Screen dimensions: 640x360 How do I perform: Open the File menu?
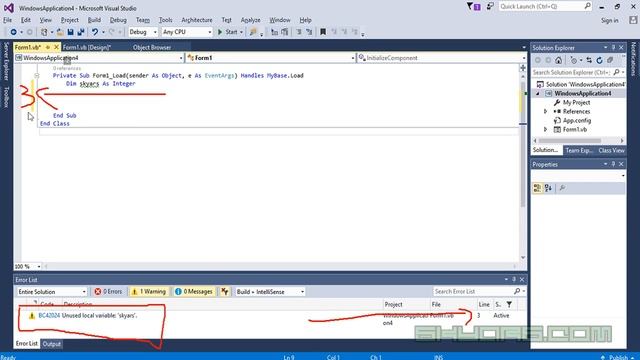(x=7, y=20)
